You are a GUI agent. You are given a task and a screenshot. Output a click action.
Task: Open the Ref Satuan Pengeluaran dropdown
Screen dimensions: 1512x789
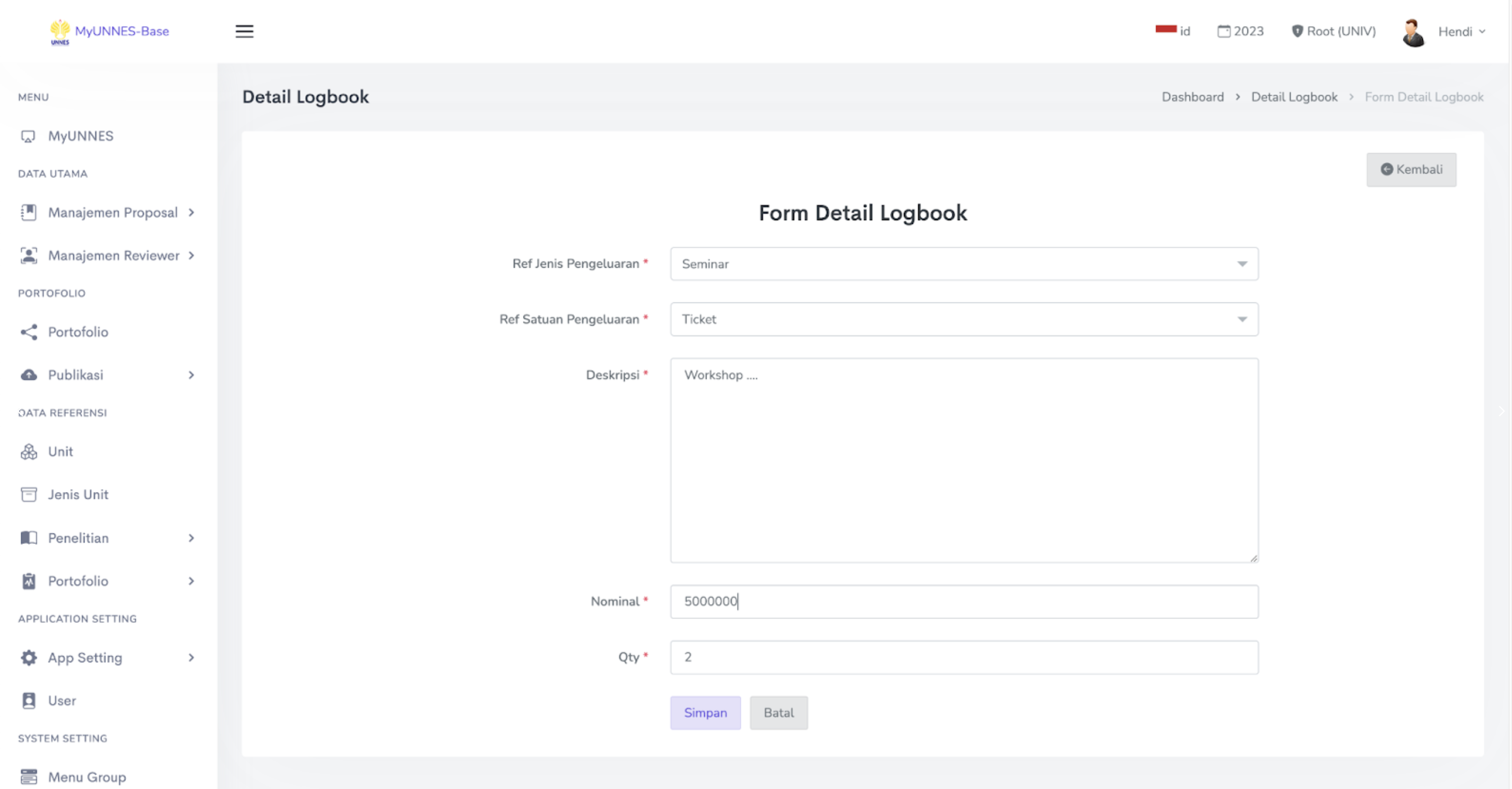(964, 320)
